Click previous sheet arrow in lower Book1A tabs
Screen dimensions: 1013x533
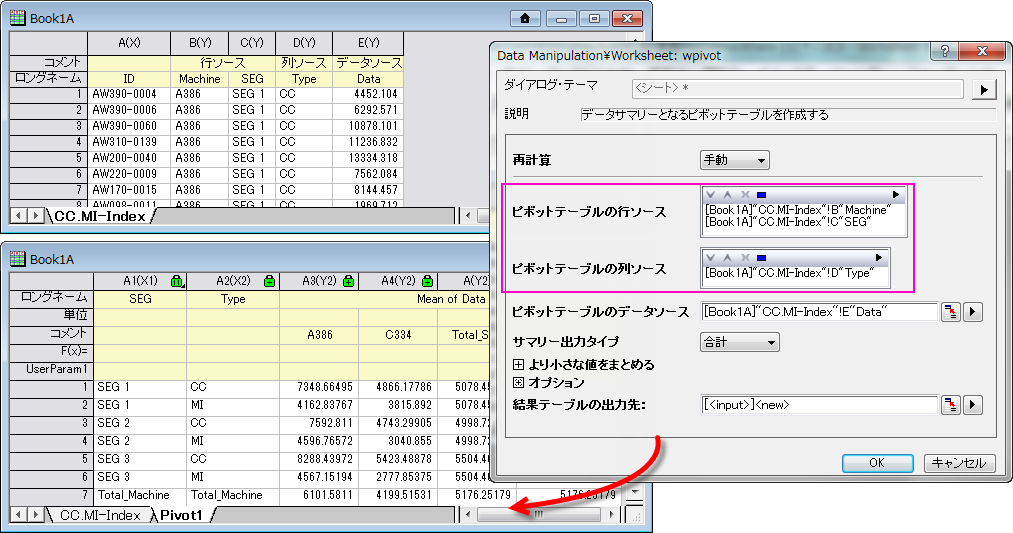(19, 515)
